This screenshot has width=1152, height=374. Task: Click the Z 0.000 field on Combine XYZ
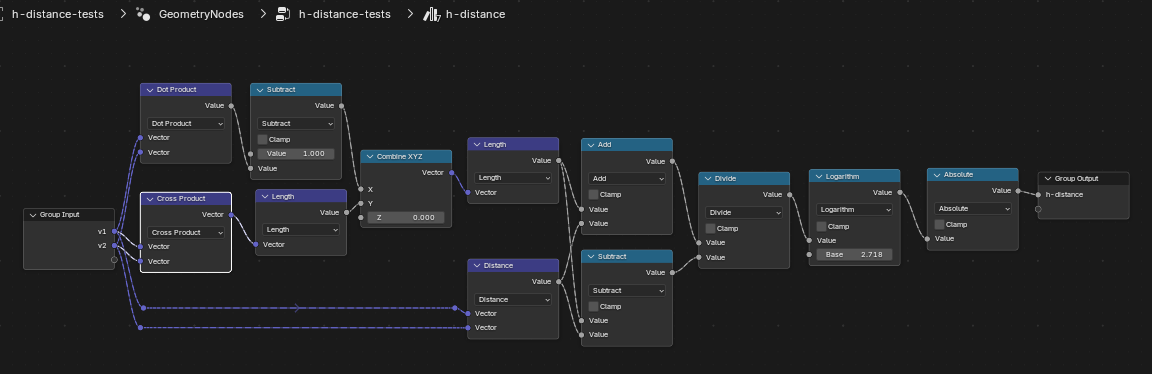[406, 217]
